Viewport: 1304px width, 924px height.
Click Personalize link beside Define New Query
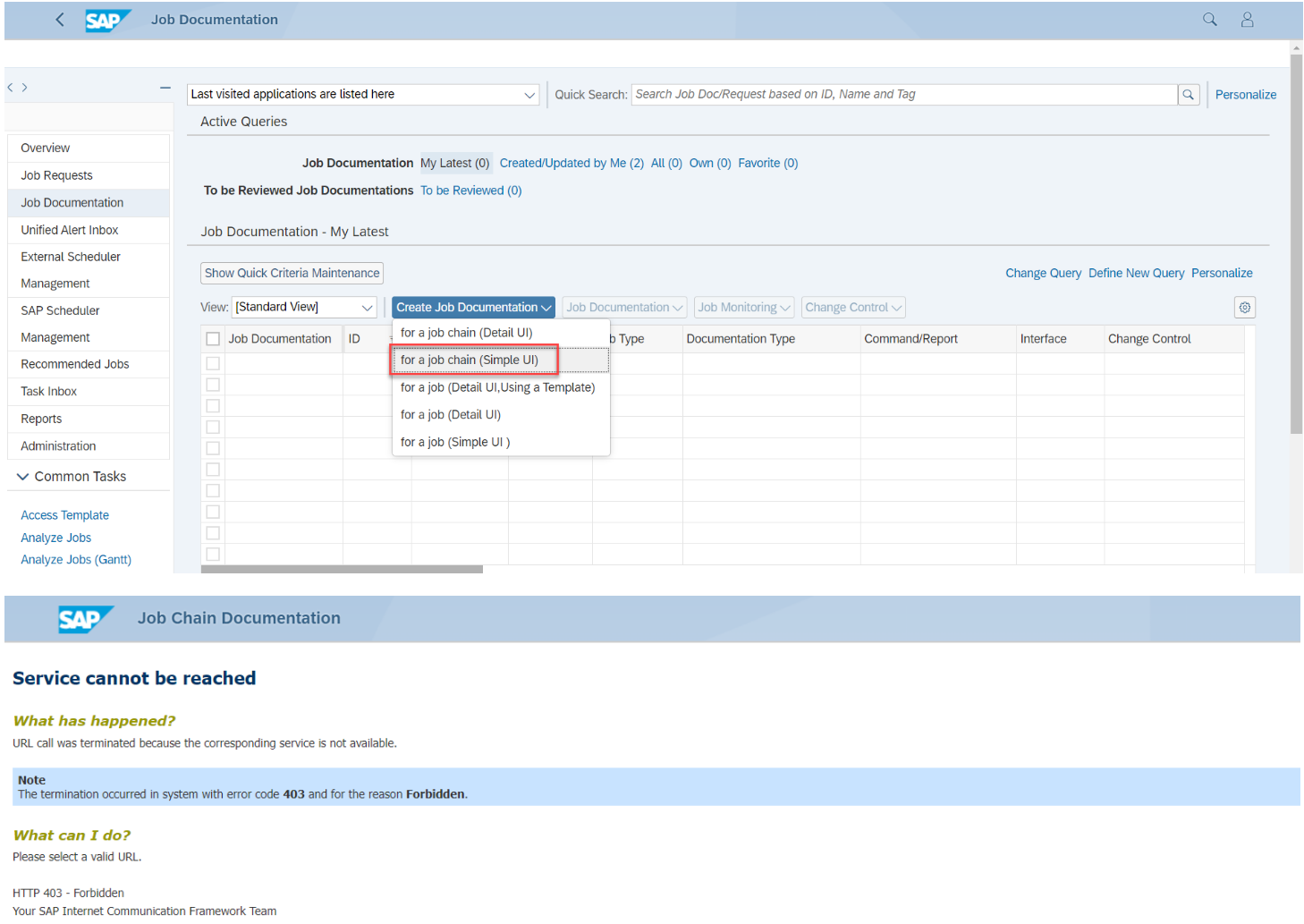[x=1222, y=274]
